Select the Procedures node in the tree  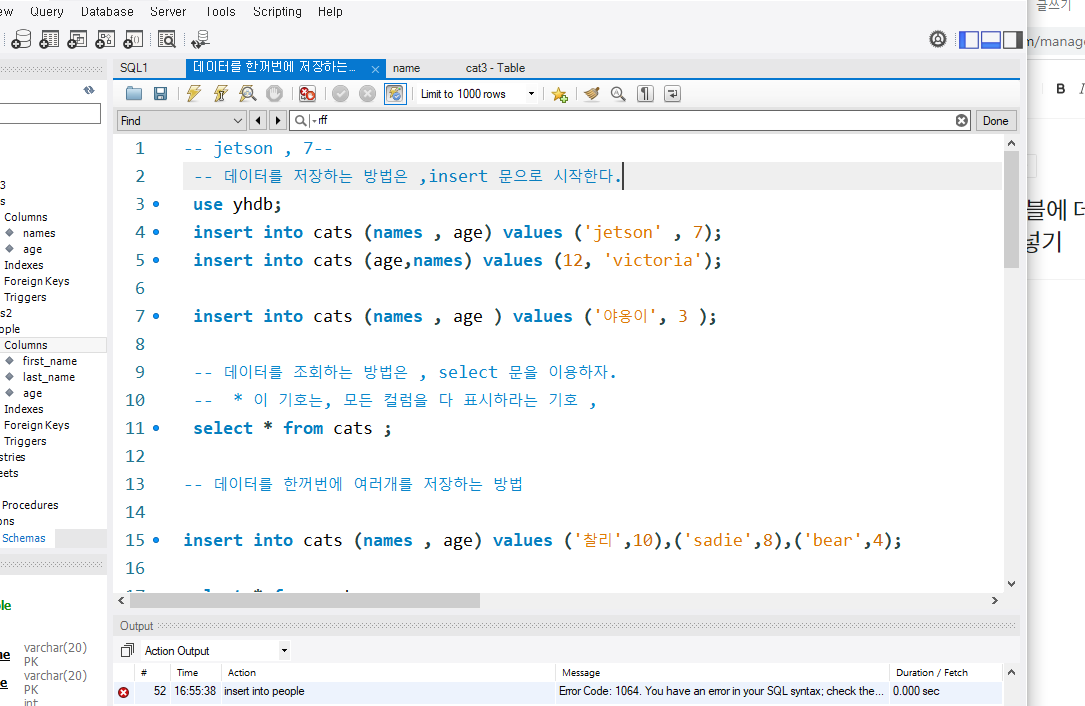pyautogui.click(x=30, y=505)
